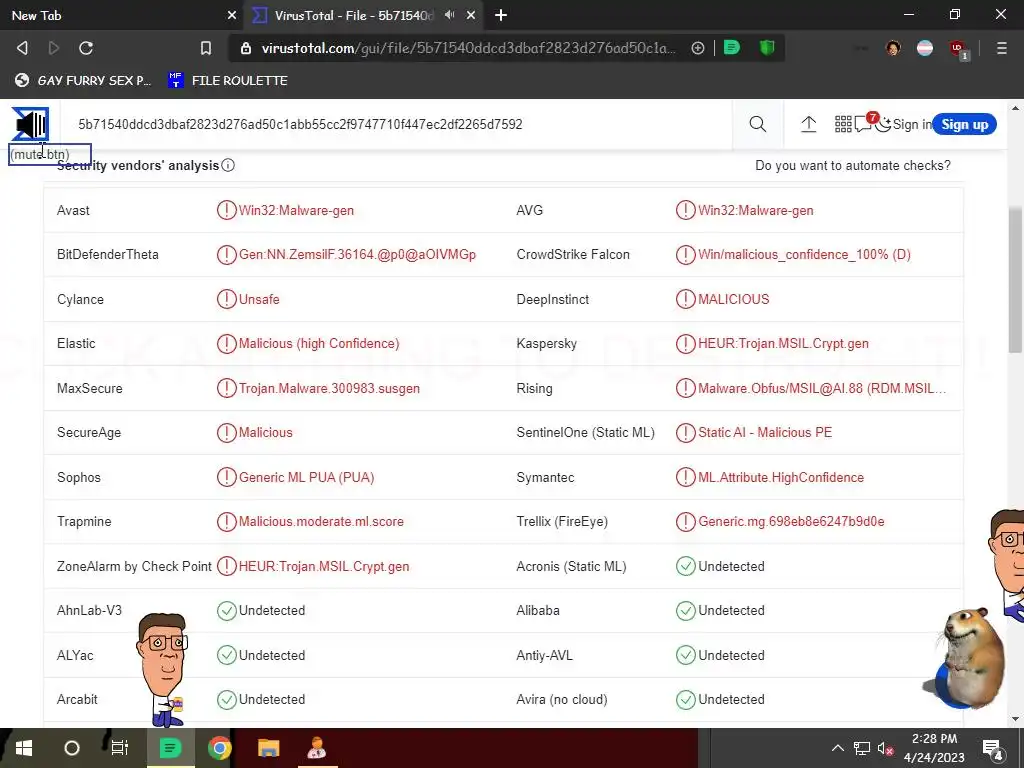The width and height of the screenshot is (1024, 768).
Task: Click the VirusTotal logo home icon
Action: click(x=30, y=123)
